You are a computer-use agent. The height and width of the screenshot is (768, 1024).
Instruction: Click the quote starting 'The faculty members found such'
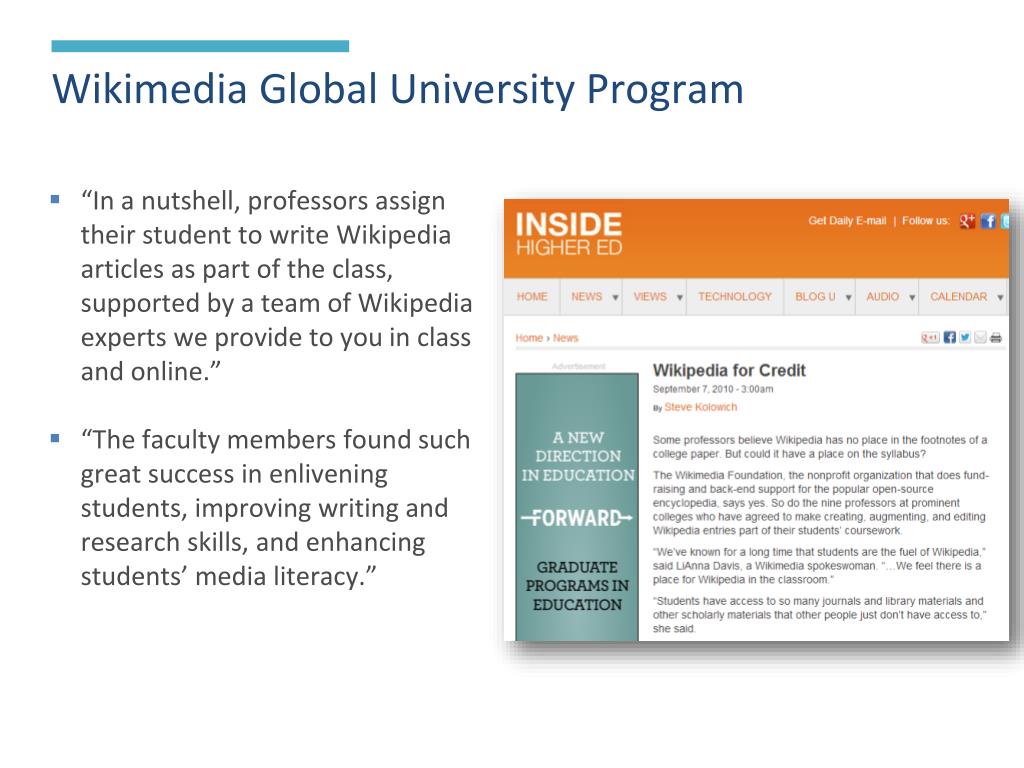coord(275,507)
